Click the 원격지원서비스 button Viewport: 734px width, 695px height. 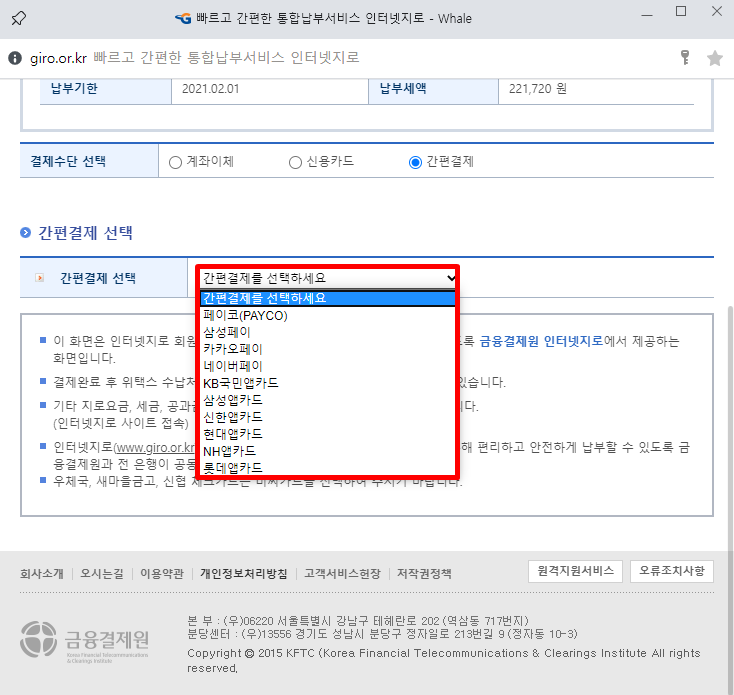pos(575,571)
